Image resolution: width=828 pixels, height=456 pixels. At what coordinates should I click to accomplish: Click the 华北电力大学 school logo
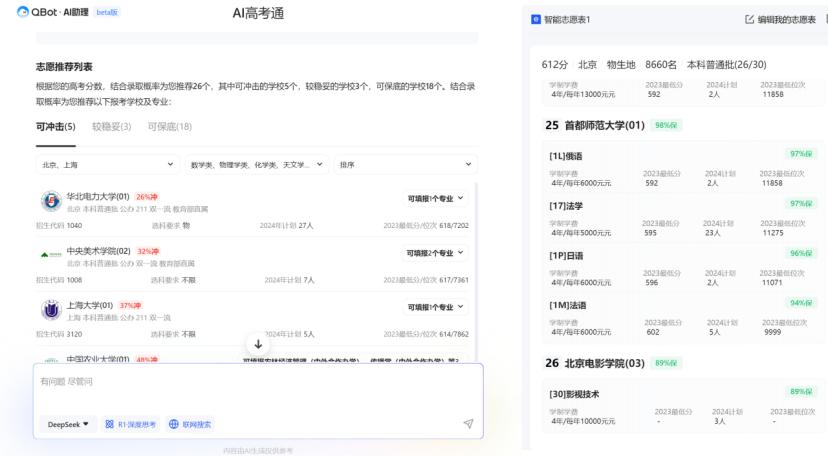coord(51,201)
